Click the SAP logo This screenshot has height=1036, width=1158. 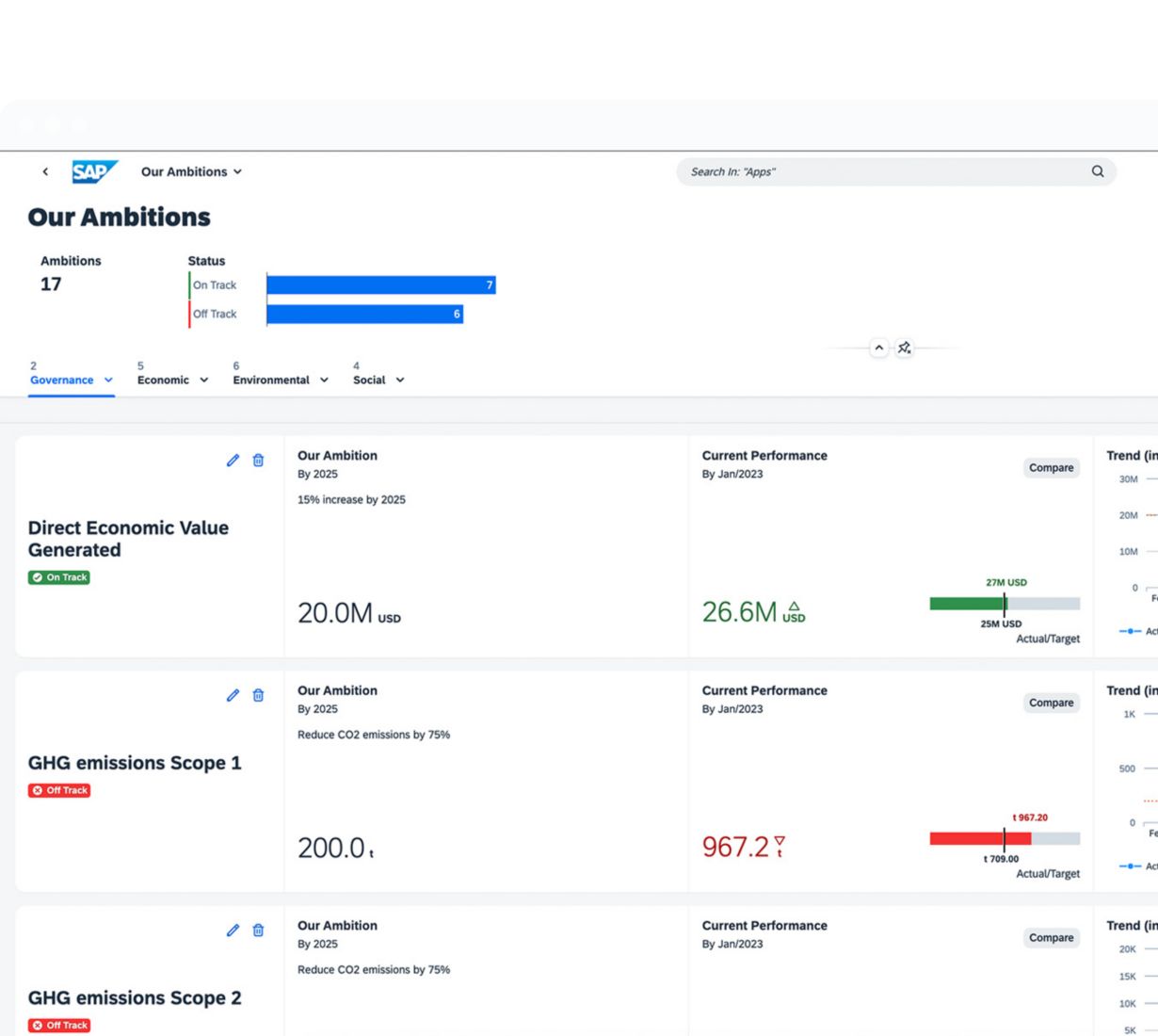pos(94,171)
